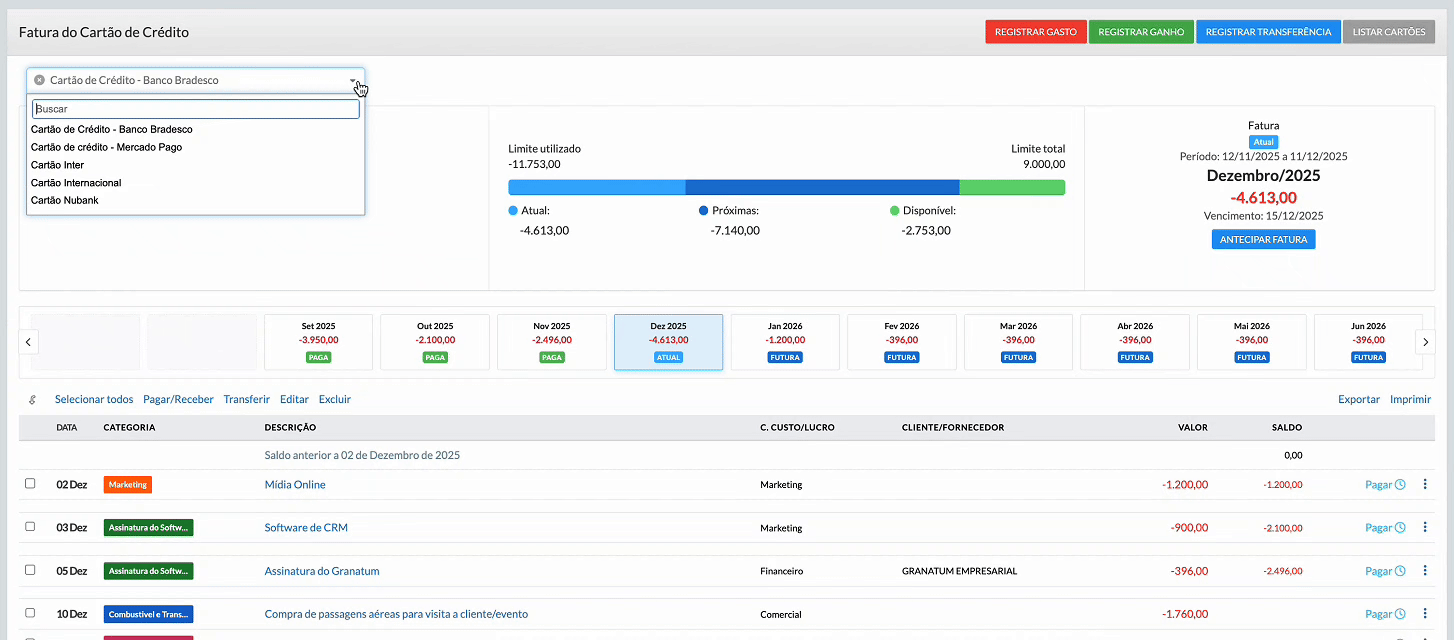Tick the checkbox for 02 Dez Mídia Online
The width and height of the screenshot is (1454, 640).
coord(30,483)
